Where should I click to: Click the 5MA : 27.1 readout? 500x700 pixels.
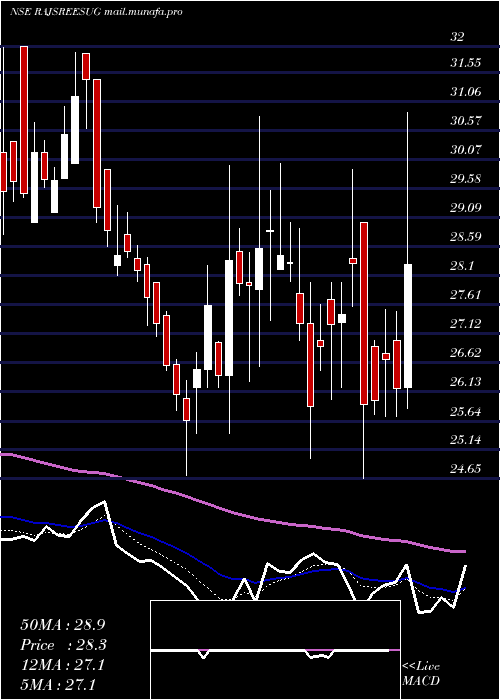coord(58,684)
